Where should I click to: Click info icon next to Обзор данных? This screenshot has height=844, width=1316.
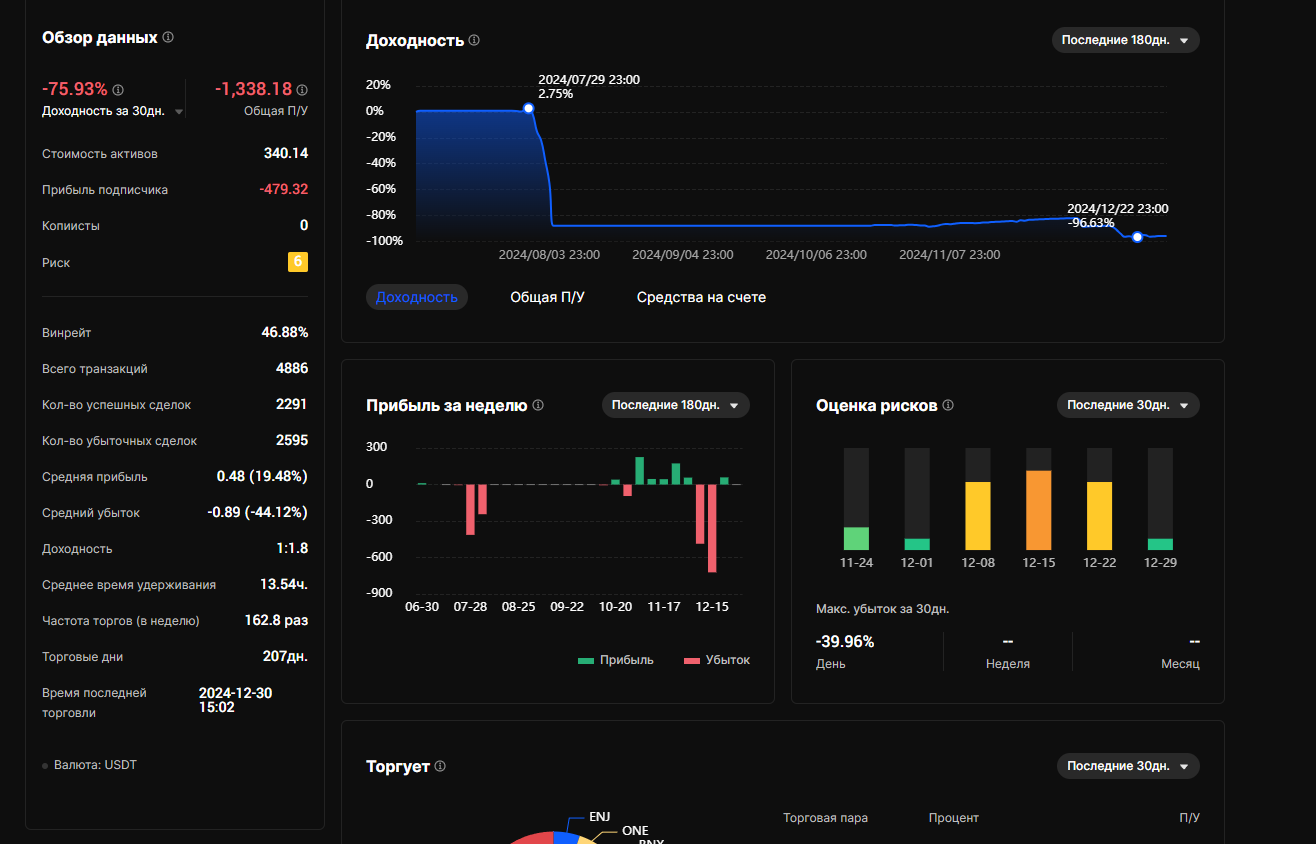pyautogui.click(x=168, y=37)
